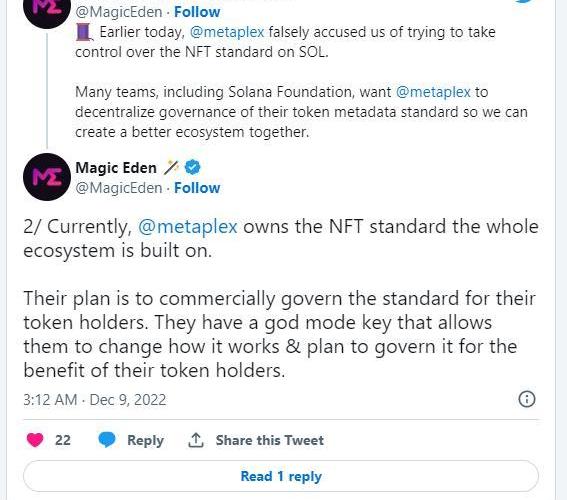Click the thread spool emoji in first tweet

click(85, 32)
